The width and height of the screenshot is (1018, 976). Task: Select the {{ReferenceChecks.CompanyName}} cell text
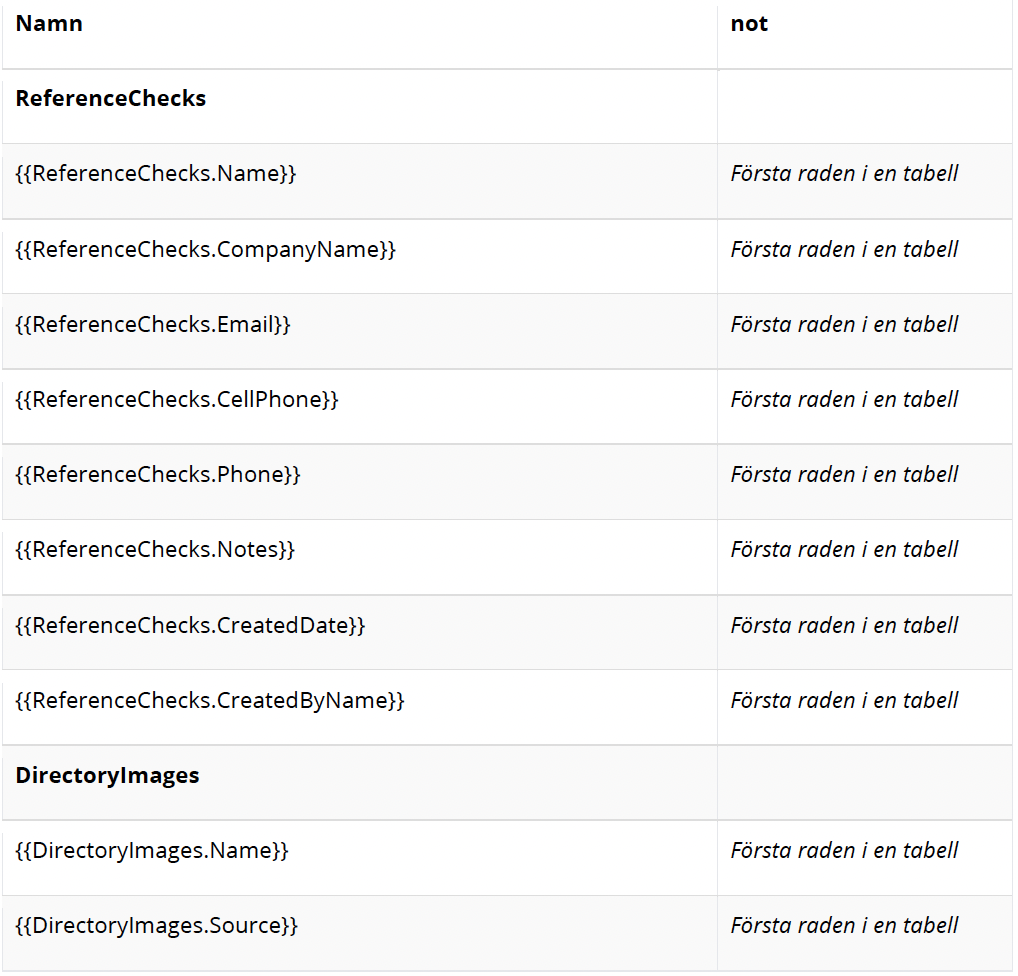pyautogui.click(x=205, y=249)
